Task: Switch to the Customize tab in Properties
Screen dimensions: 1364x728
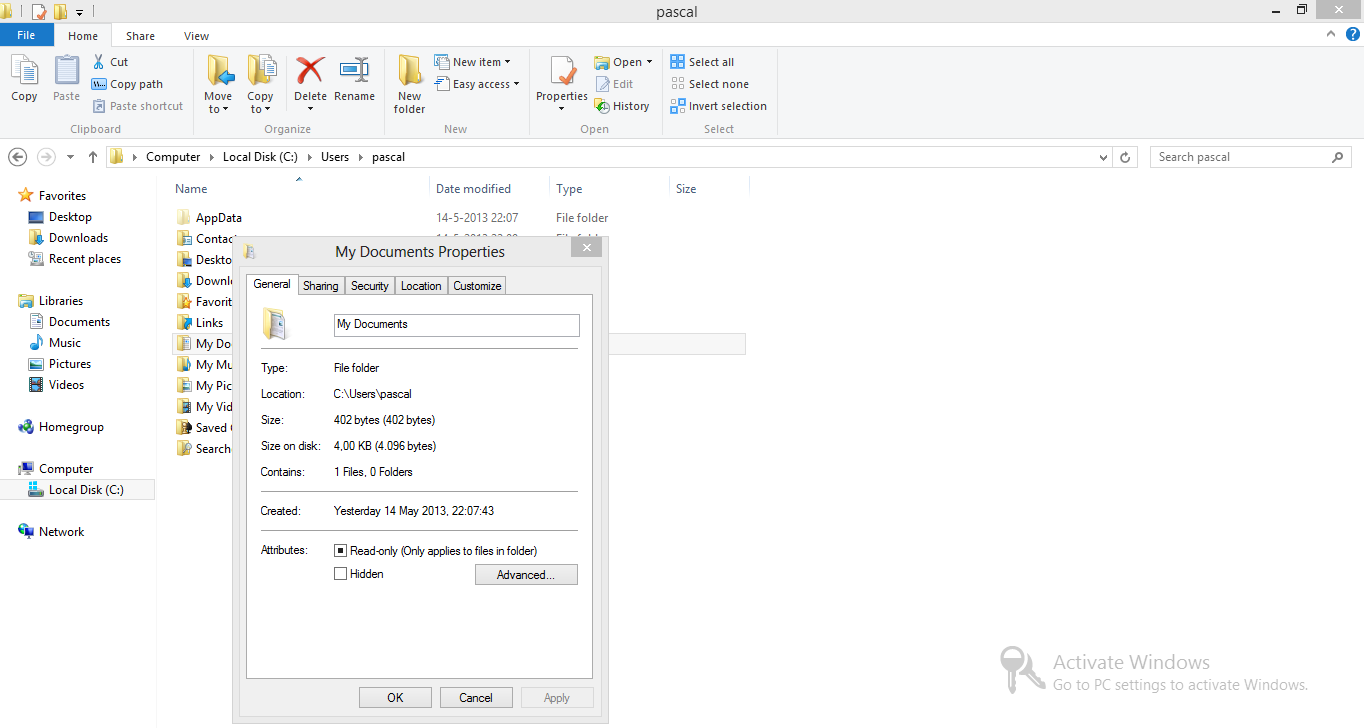Action: click(x=477, y=286)
